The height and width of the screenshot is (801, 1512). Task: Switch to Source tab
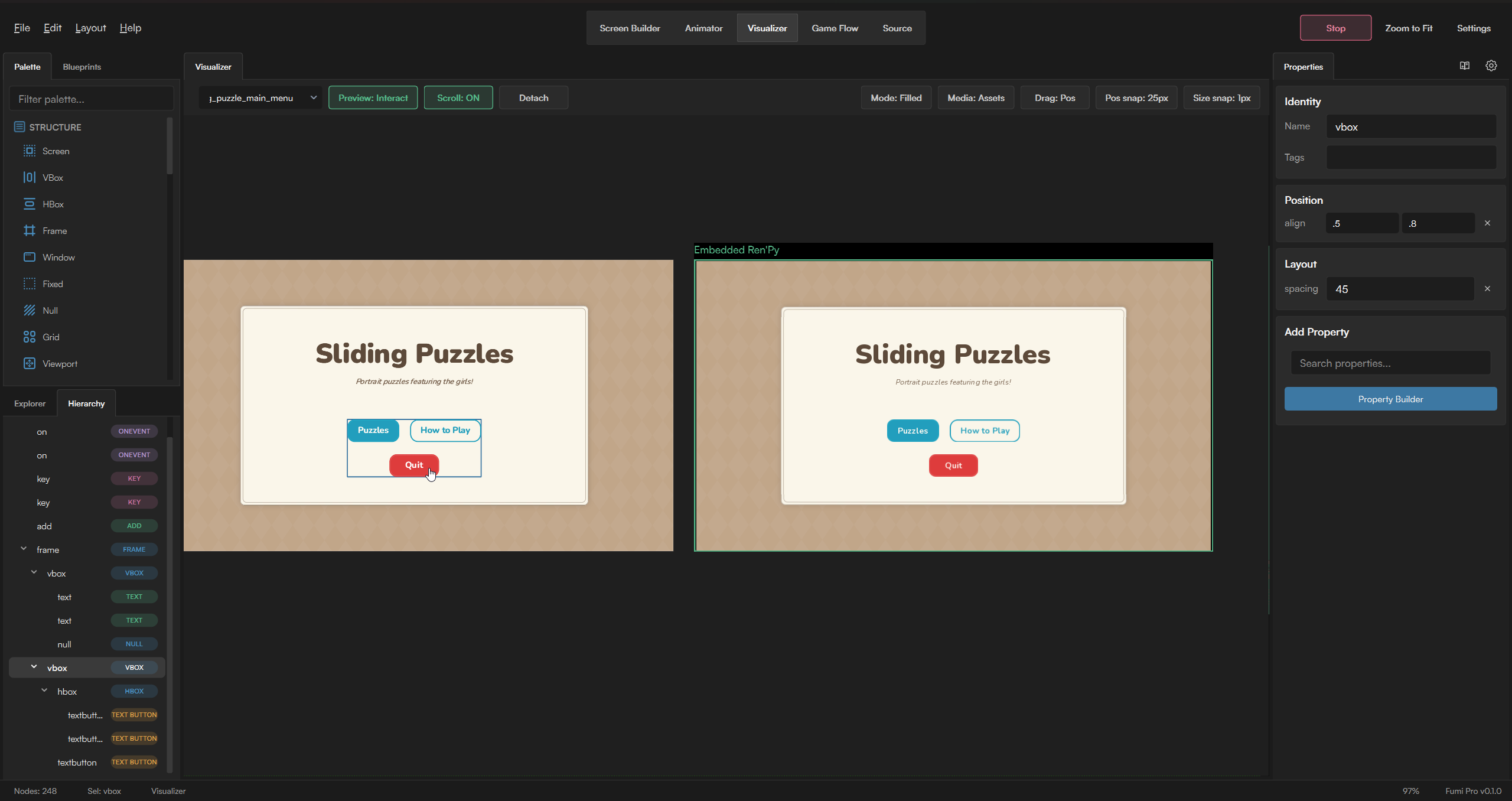[x=897, y=28]
